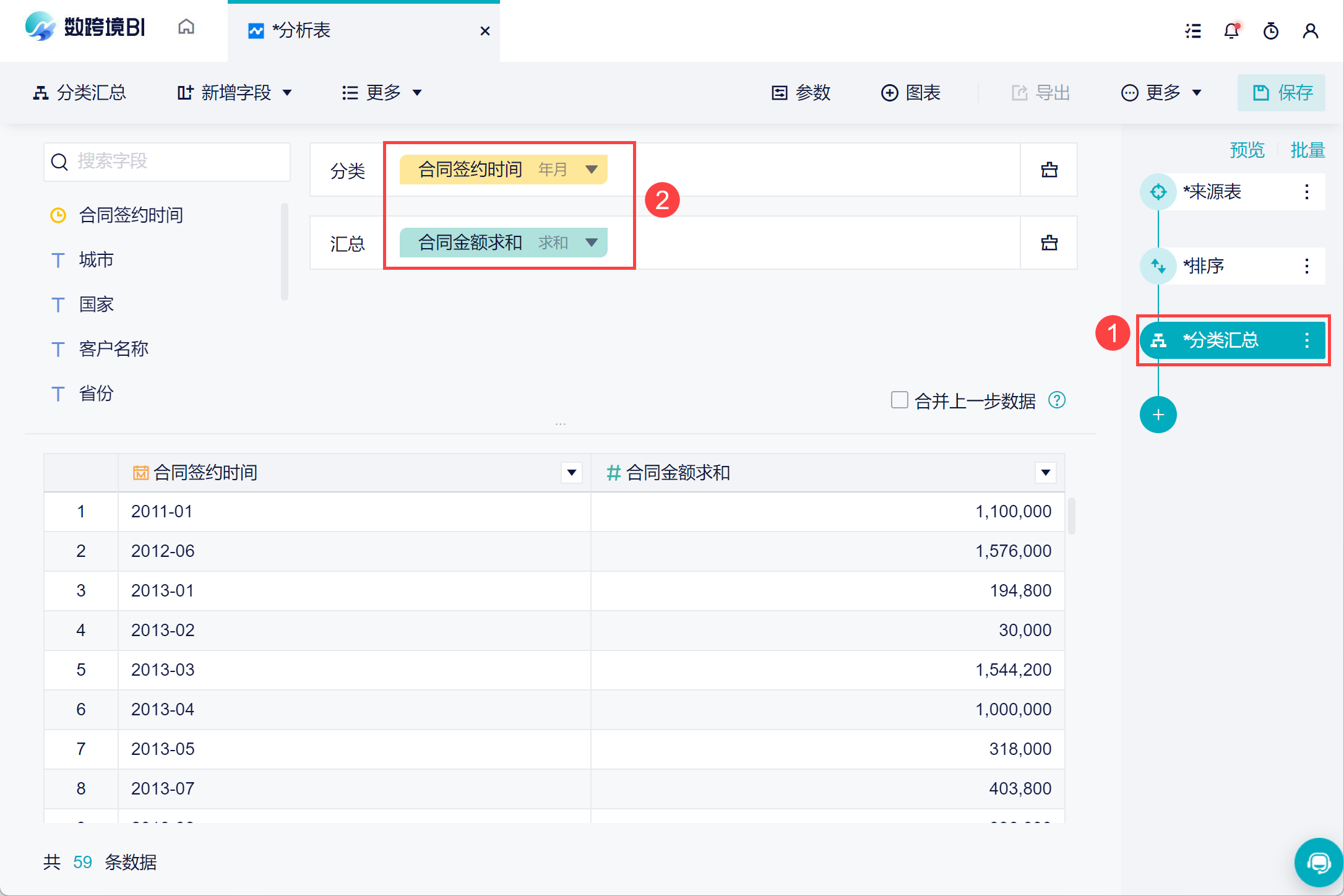Open 年月 dropdown on 合同签约时间 tag
The width and height of the screenshot is (1344, 896).
tap(592, 170)
